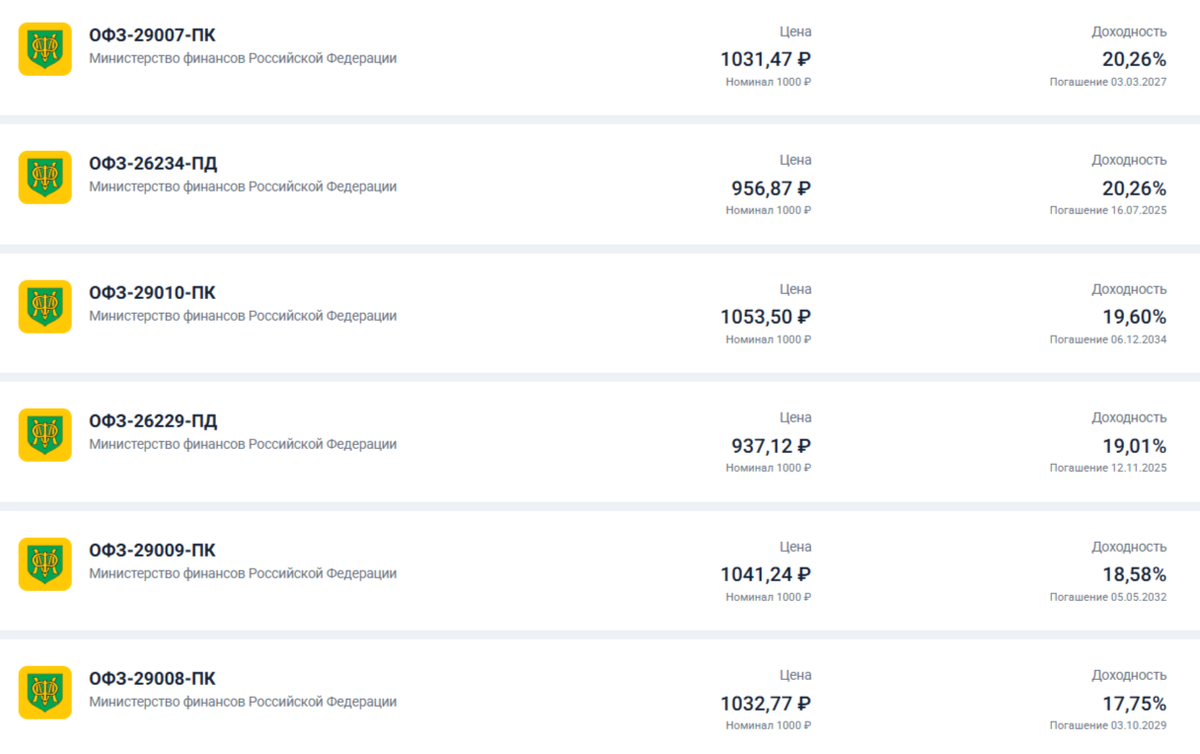
Task: Click the 956,87 ₽ price value
Action: coord(770,189)
